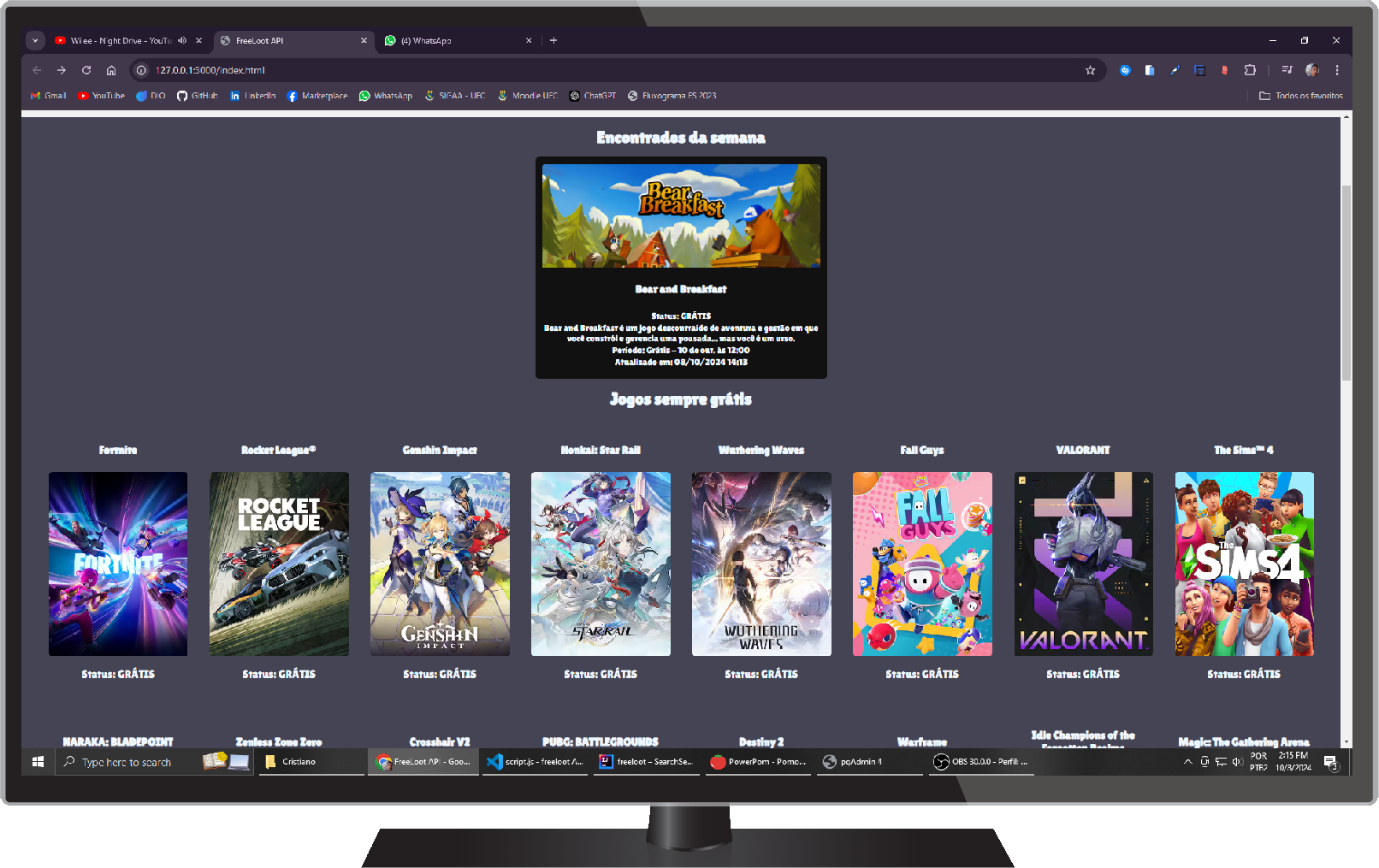Open the Fluxograma ES 2023 bookmark
The image size is (1379, 868).
coord(672,96)
